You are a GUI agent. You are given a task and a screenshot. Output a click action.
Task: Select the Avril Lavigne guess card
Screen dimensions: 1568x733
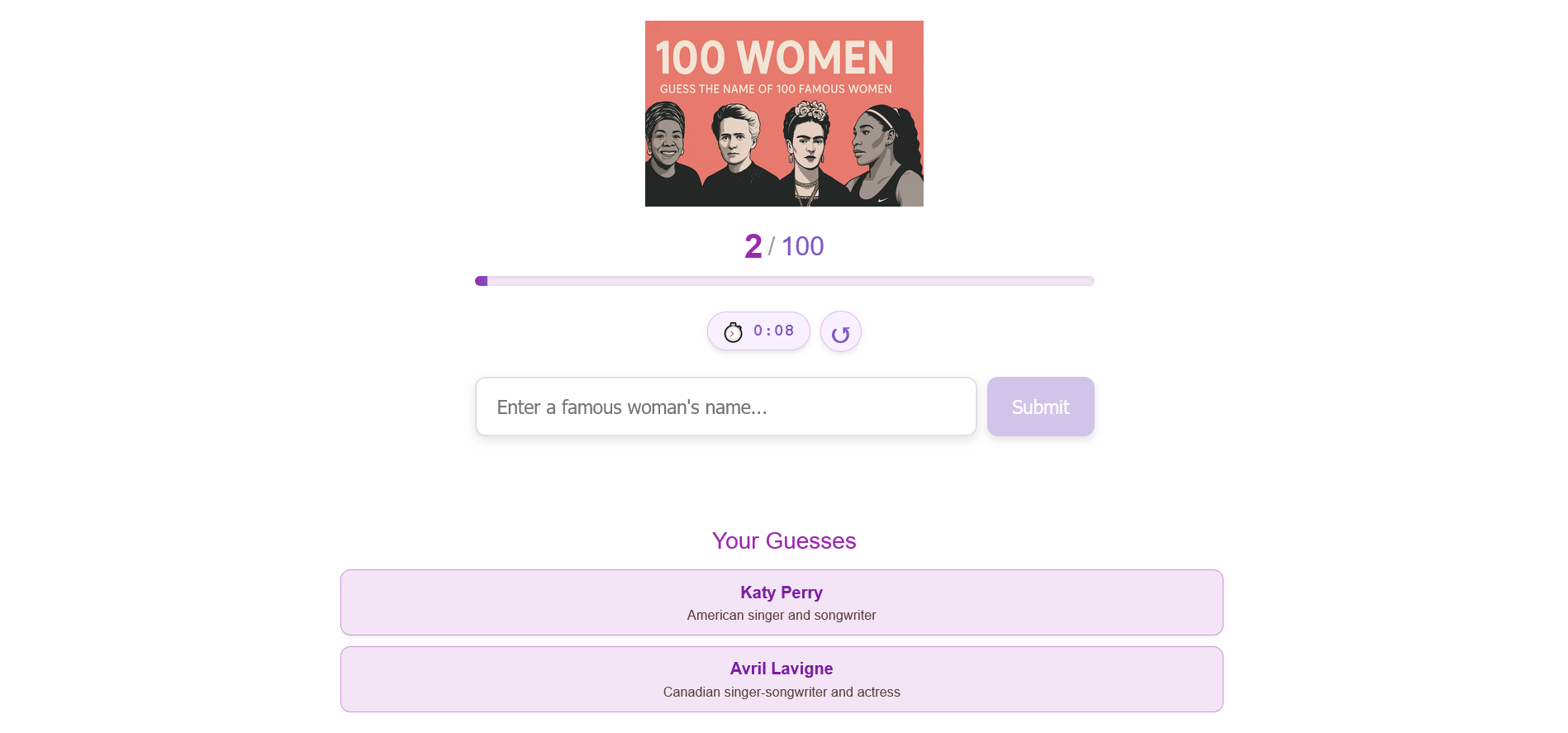click(x=781, y=678)
